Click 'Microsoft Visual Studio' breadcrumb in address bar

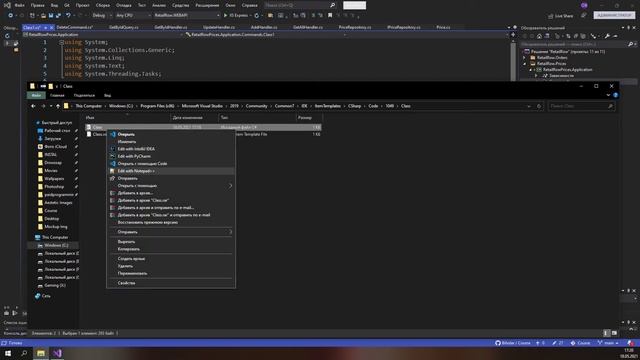tap(202, 106)
